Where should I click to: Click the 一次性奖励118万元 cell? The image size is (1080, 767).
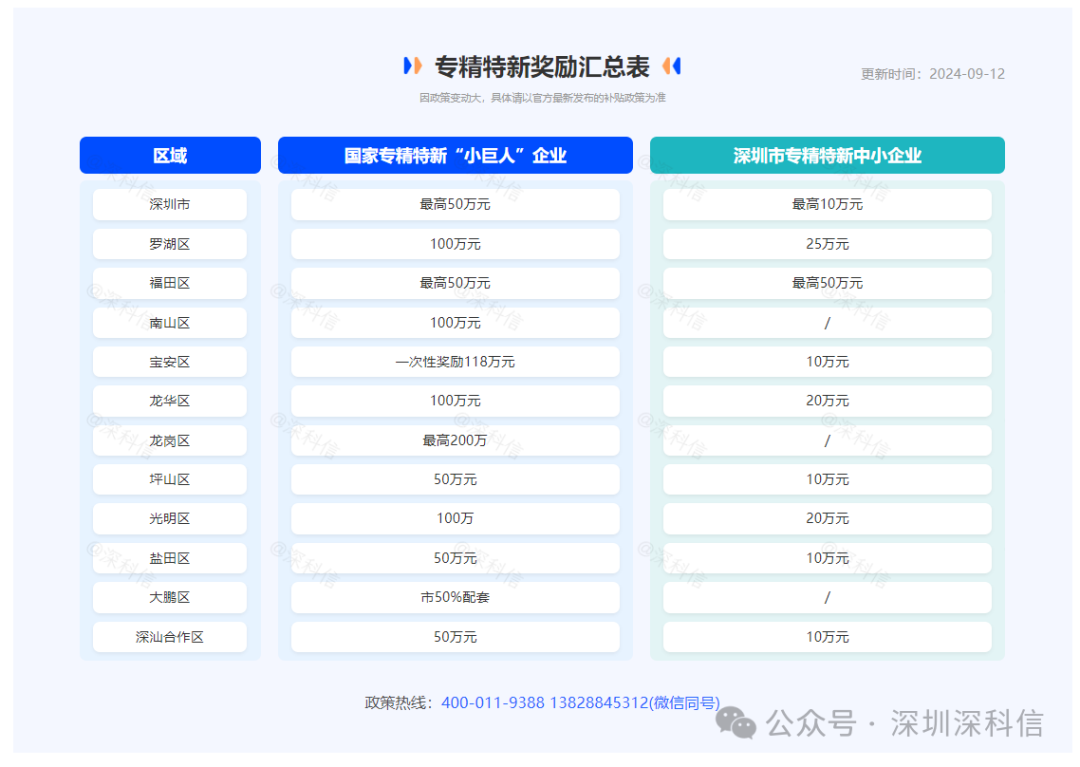pos(455,361)
